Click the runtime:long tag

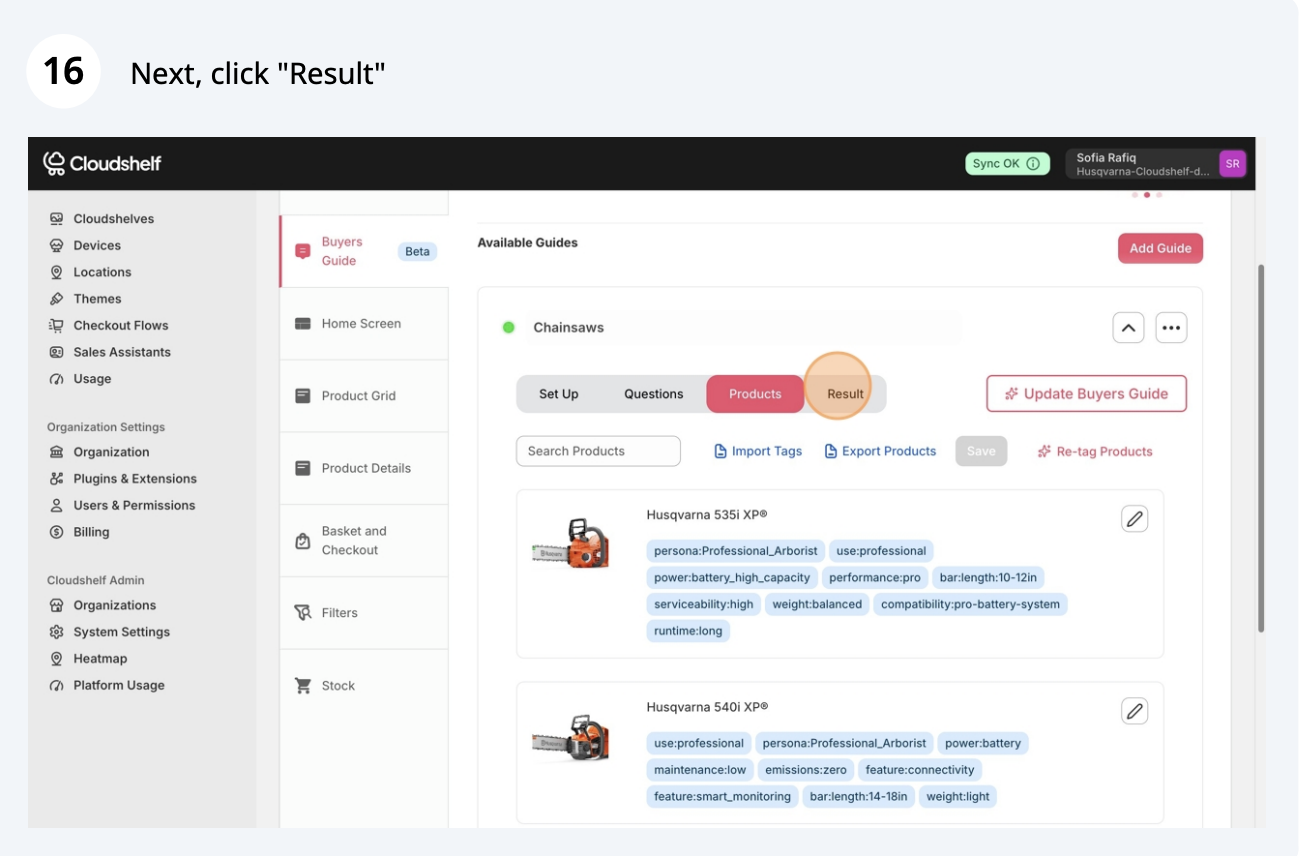pos(688,631)
